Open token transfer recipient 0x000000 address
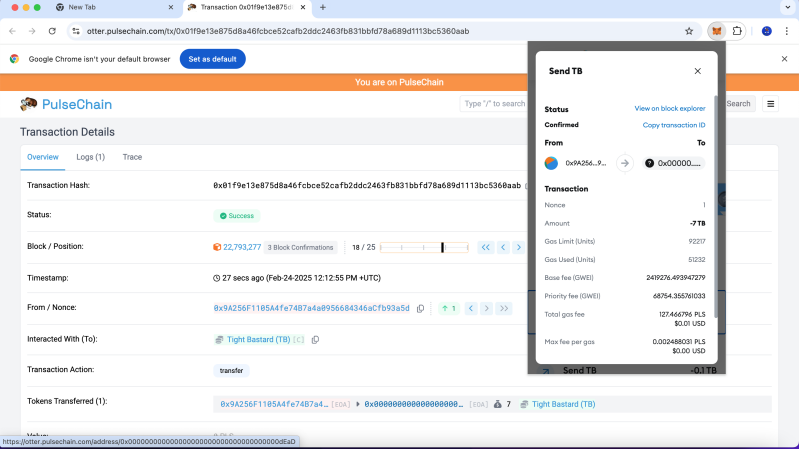Screen dimensions: 799x449 [414, 404]
